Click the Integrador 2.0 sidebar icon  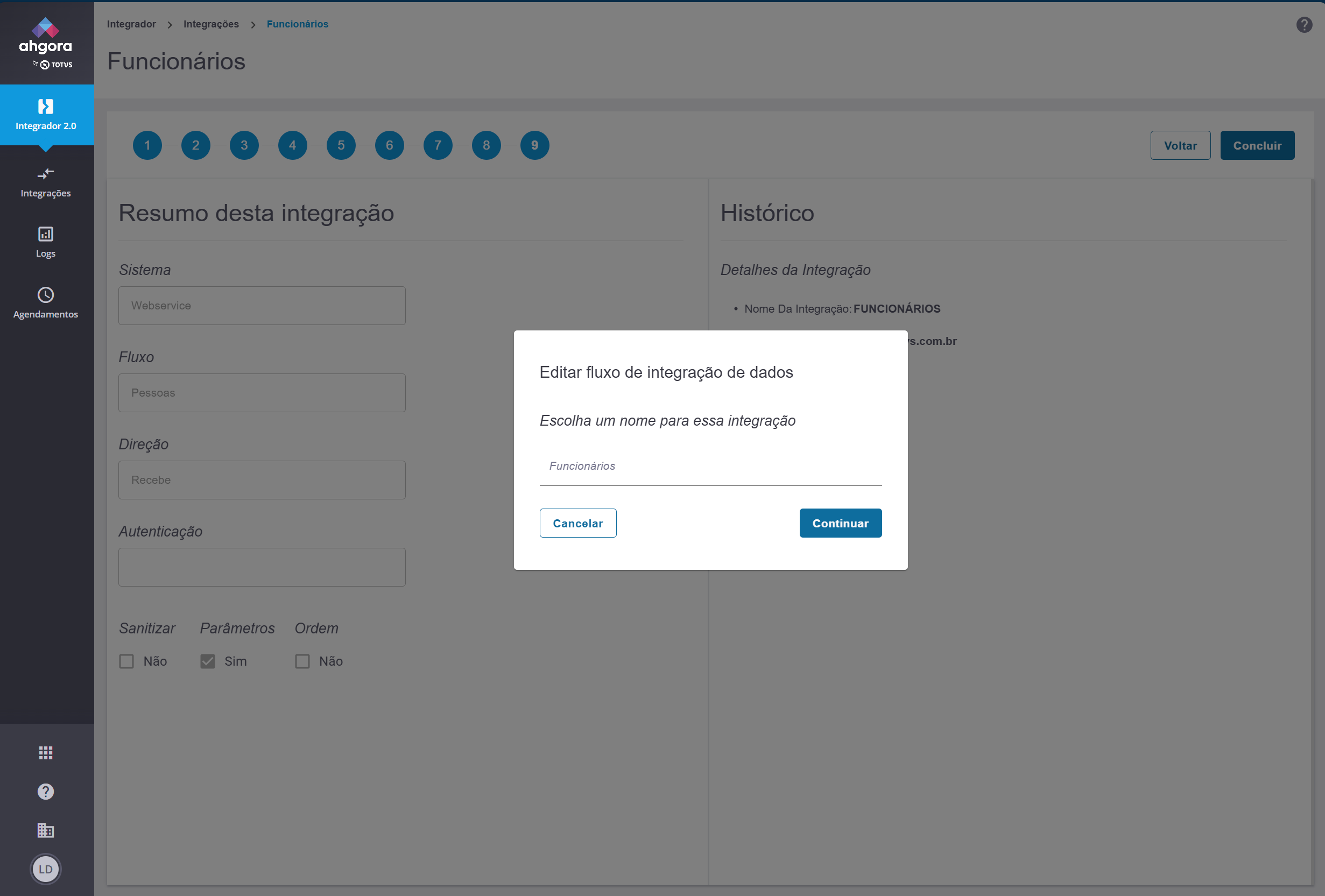pos(46,107)
